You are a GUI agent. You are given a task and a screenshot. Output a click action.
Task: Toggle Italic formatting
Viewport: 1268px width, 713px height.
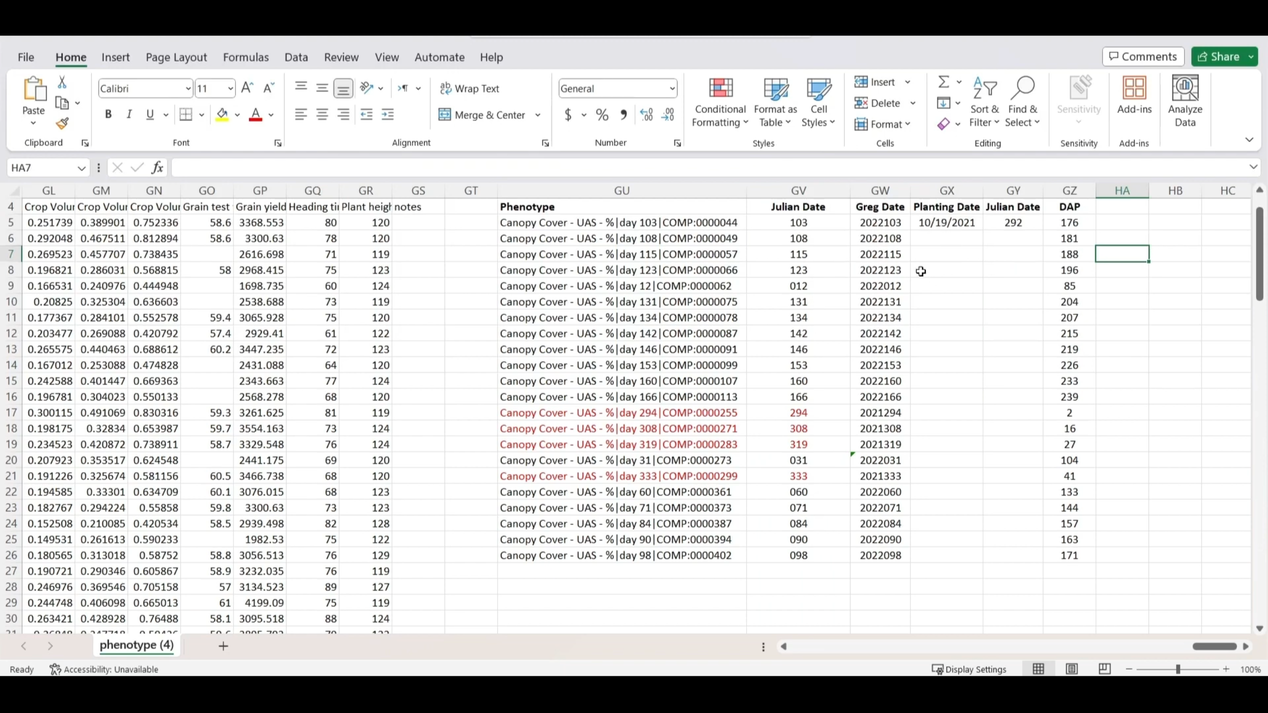(129, 115)
